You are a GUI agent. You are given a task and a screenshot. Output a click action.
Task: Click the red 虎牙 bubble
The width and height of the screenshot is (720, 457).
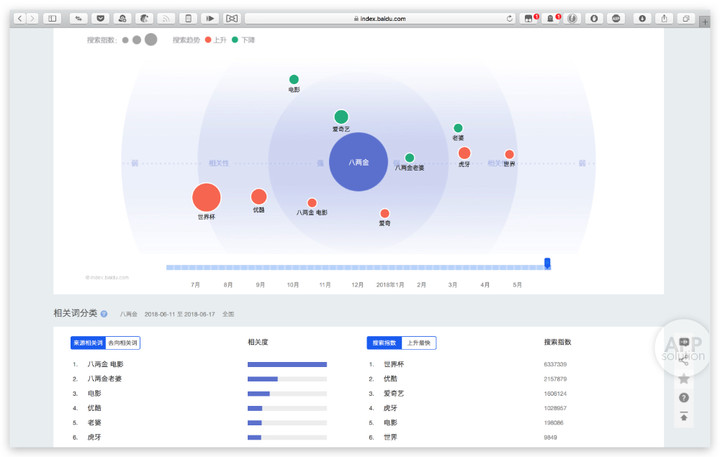464,153
